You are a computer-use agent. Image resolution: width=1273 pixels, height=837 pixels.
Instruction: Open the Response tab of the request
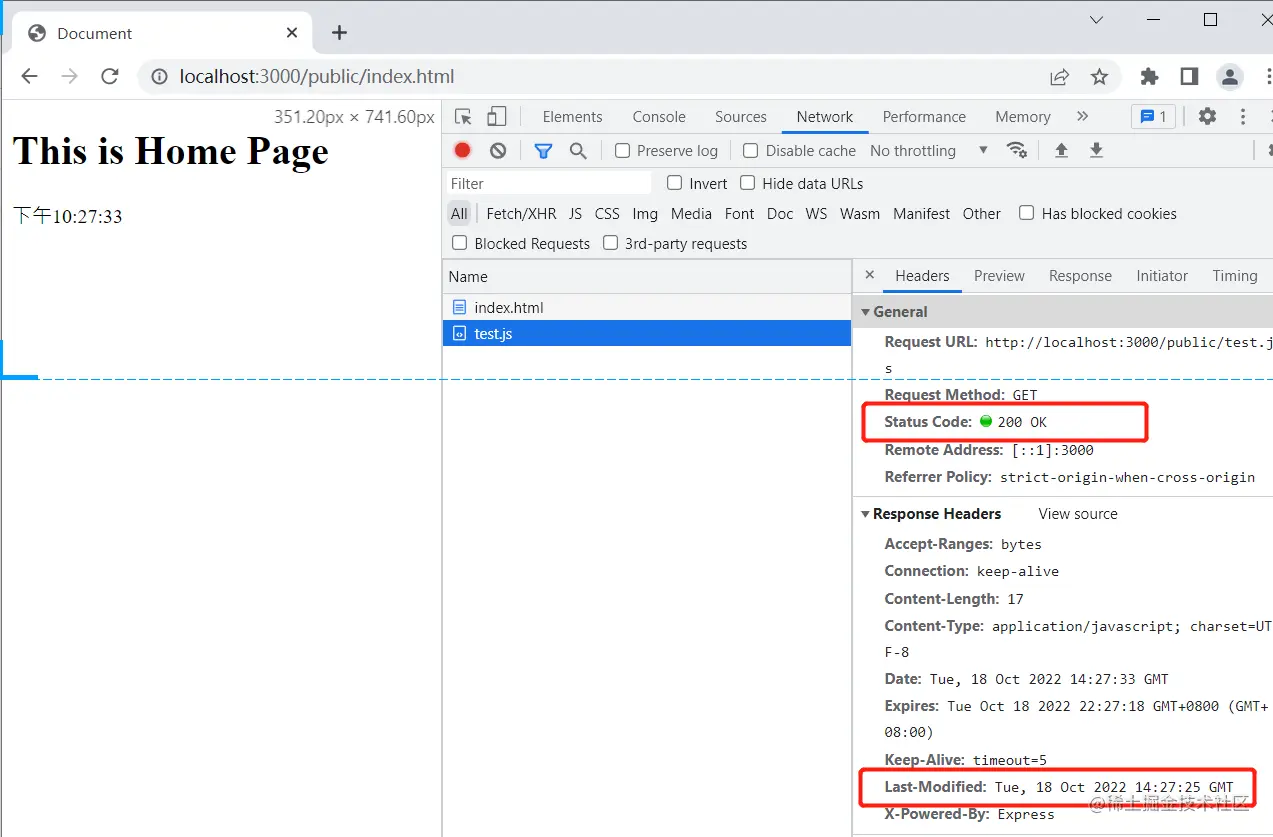(1080, 276)
